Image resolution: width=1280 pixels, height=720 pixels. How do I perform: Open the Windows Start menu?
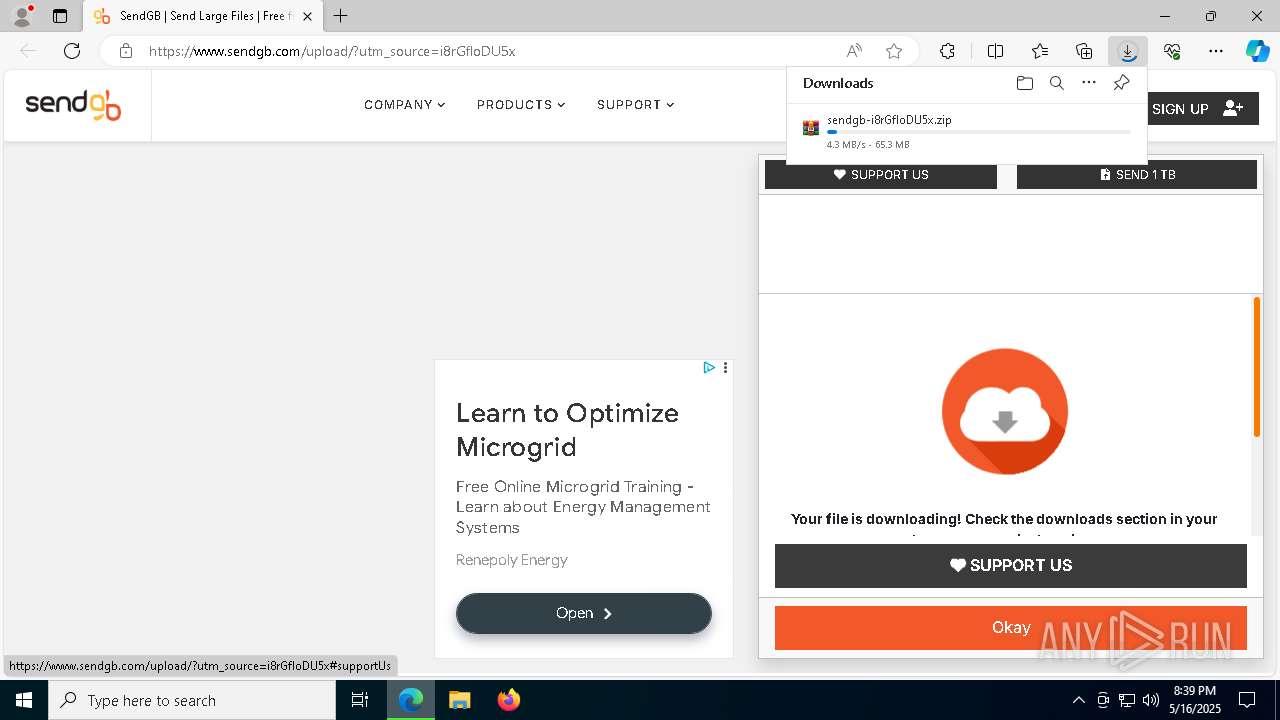(24, 700)
